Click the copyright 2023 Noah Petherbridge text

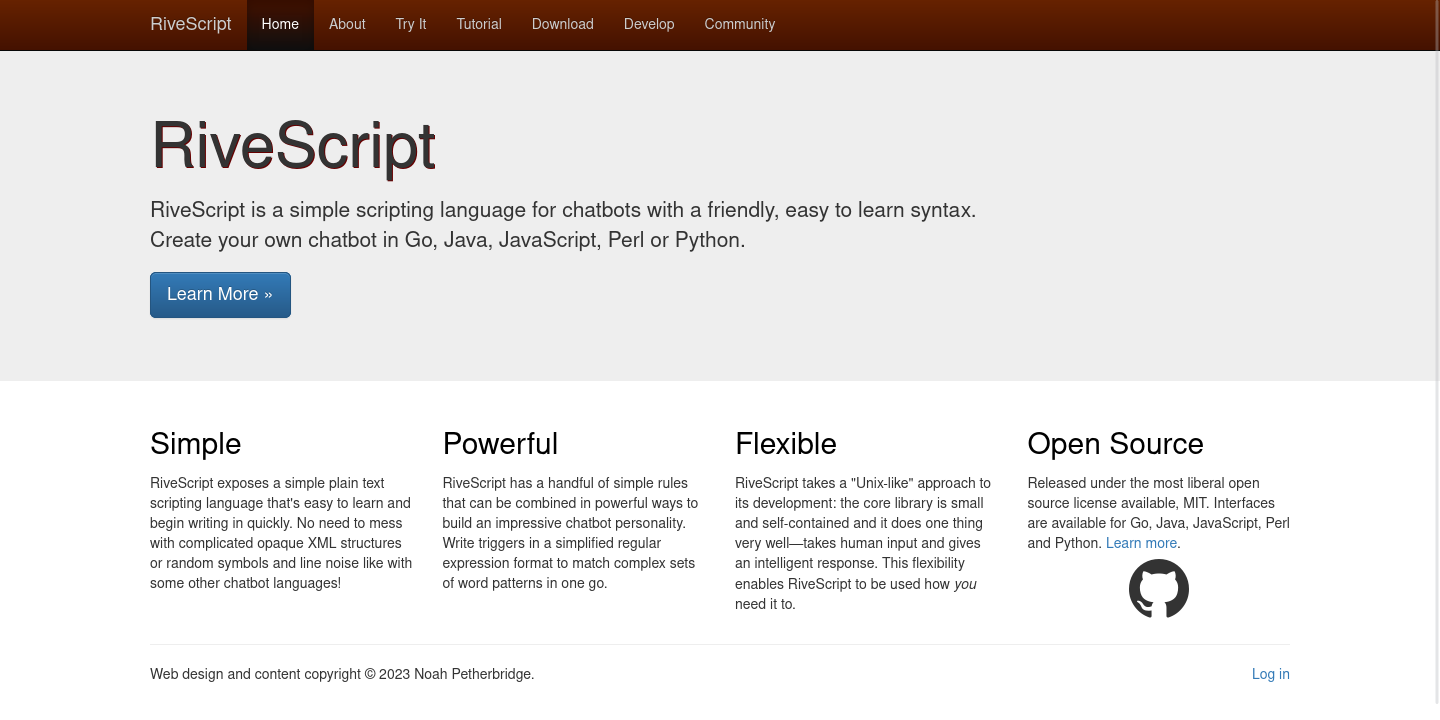(342, 674)
